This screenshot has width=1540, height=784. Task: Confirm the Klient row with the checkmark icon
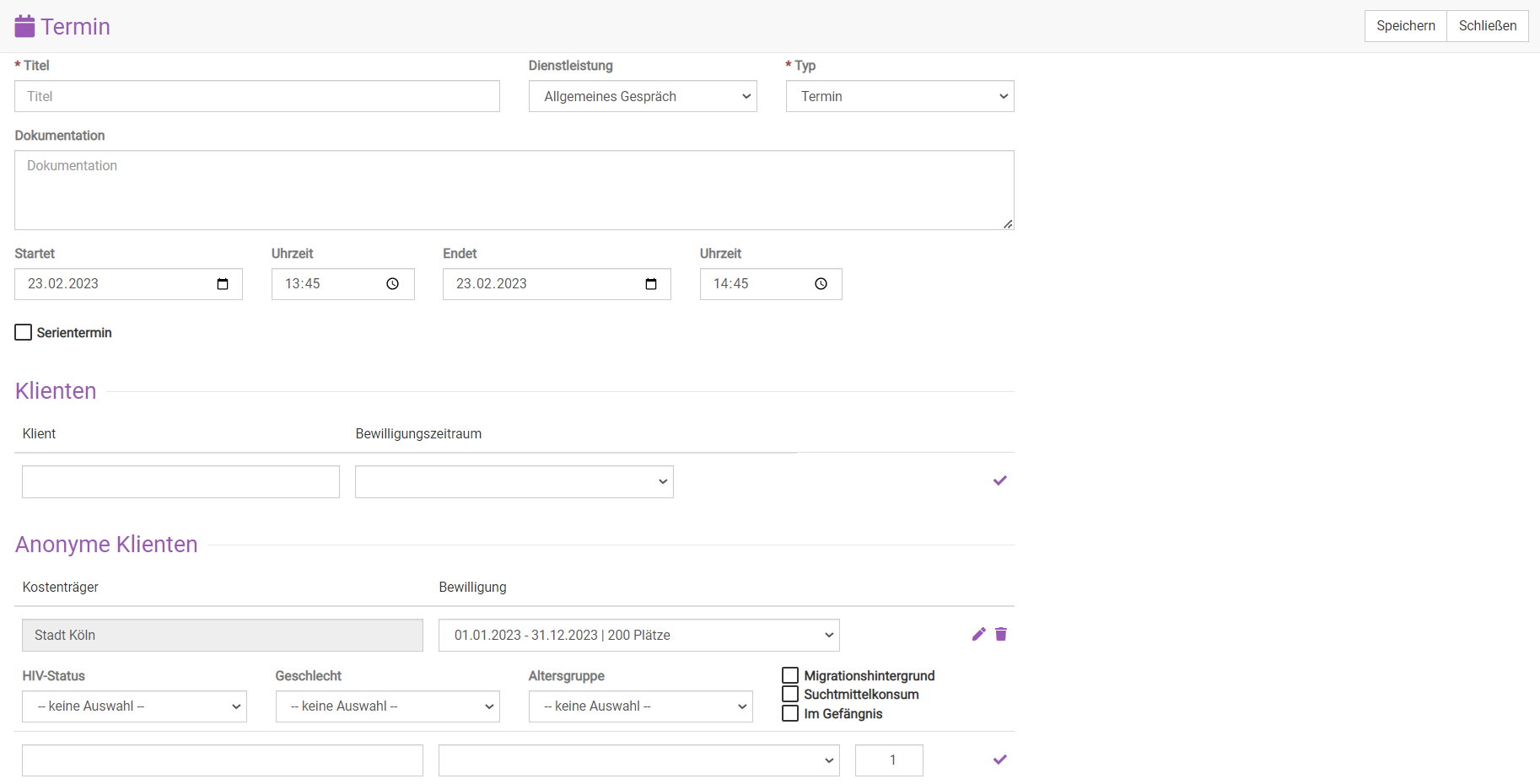[1000, 481]
